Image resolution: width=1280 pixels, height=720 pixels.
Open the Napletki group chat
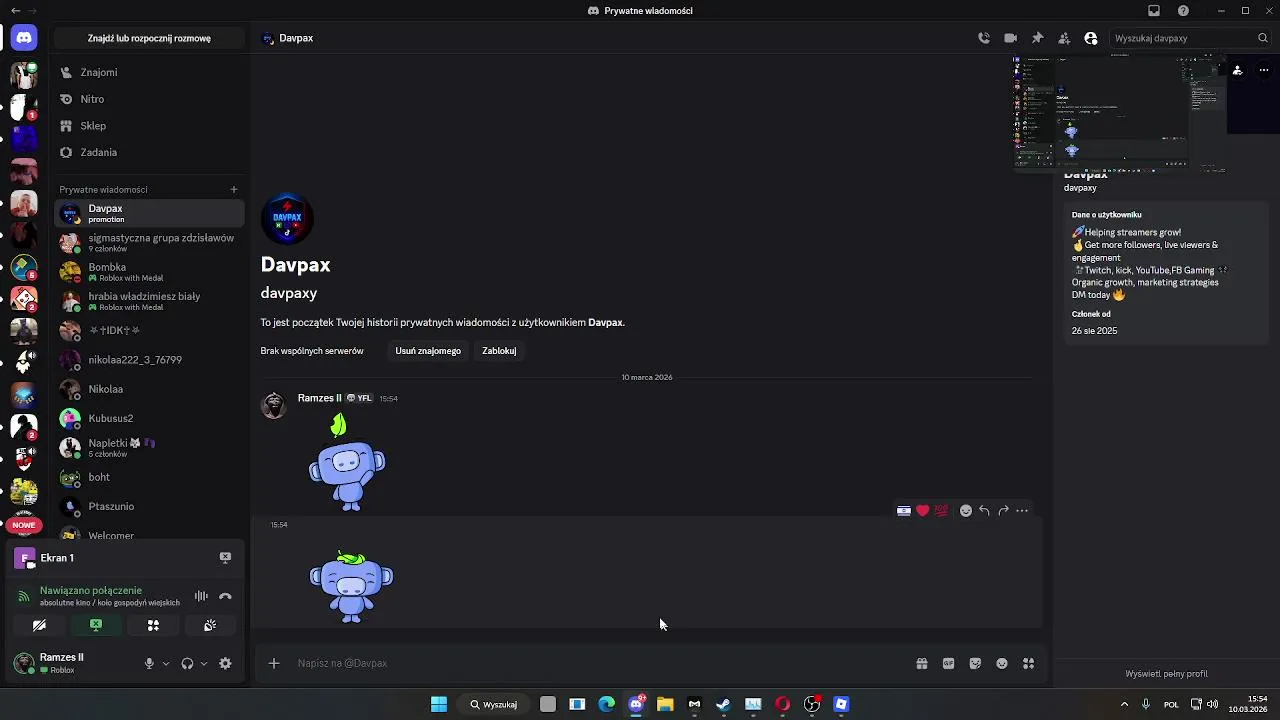(x=149, y=447)
